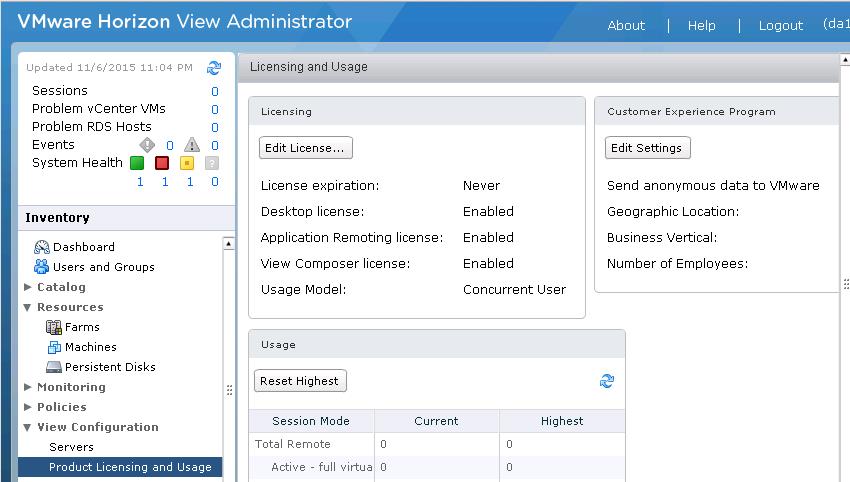Viewport: 850px width, 482px height.
Task: Open Dashboard from the Inventory tree
Action: (83, 247)
